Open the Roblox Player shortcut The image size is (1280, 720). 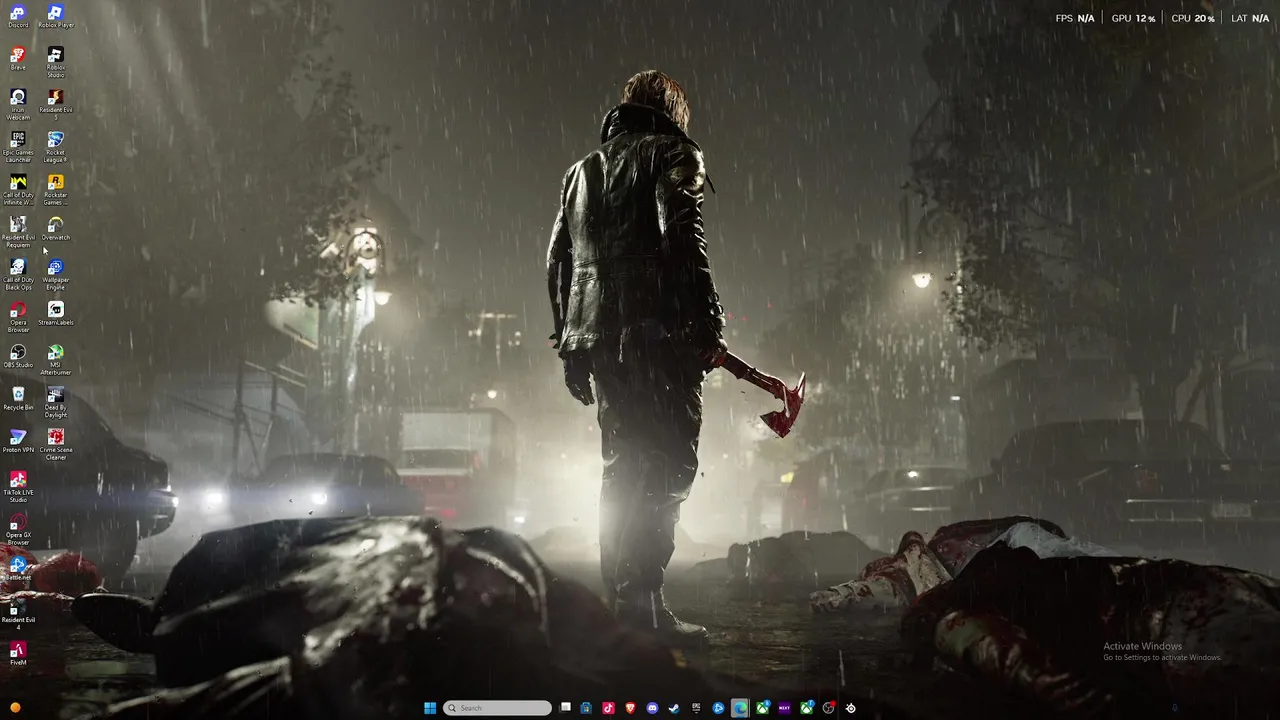click(56, 16)
